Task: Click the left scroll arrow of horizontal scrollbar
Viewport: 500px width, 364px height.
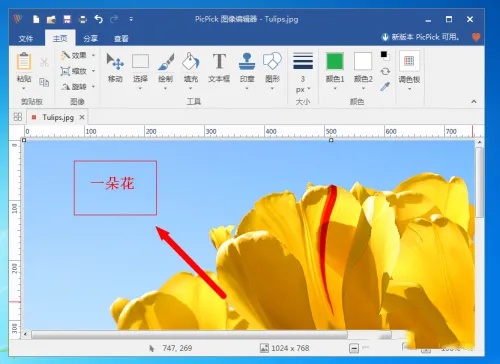Action: click(26, 334)
